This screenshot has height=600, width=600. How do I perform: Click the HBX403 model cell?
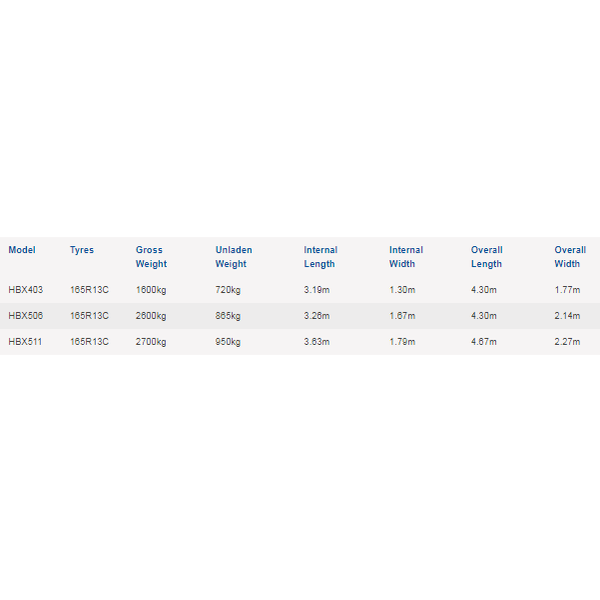[x=26, y=290]
